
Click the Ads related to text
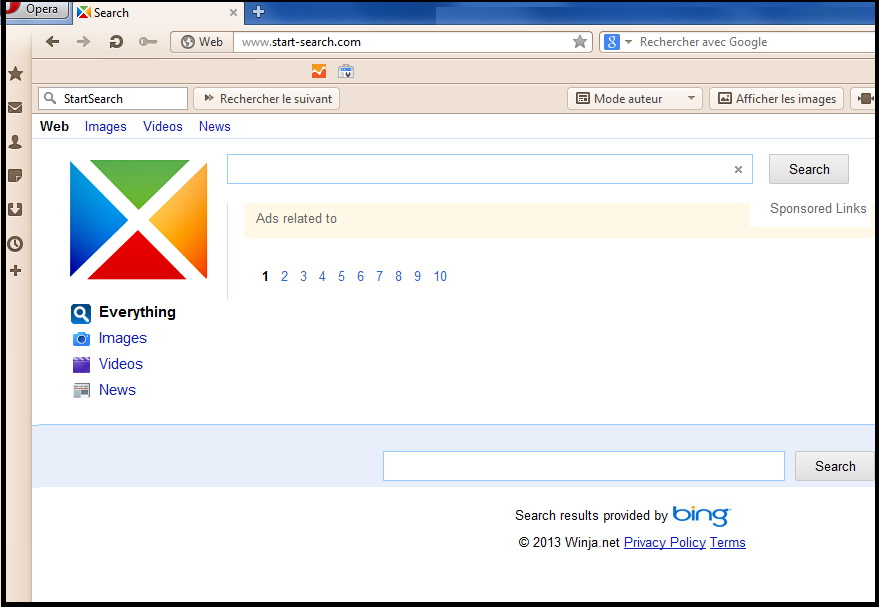click(x=297, y=219)
